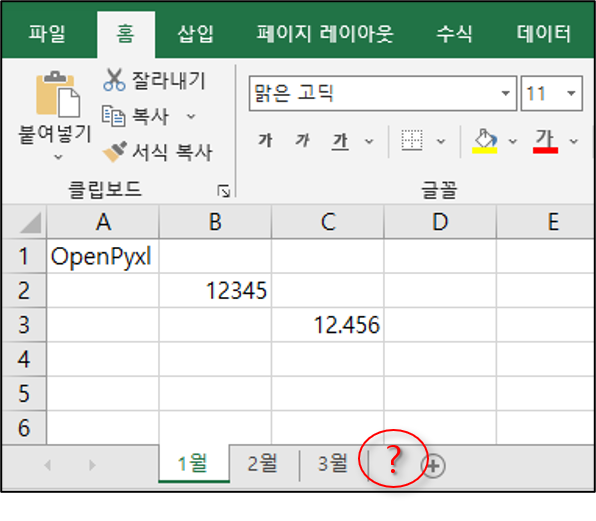
Task: Click the Copy (복사) button
Action: [135, 116]
